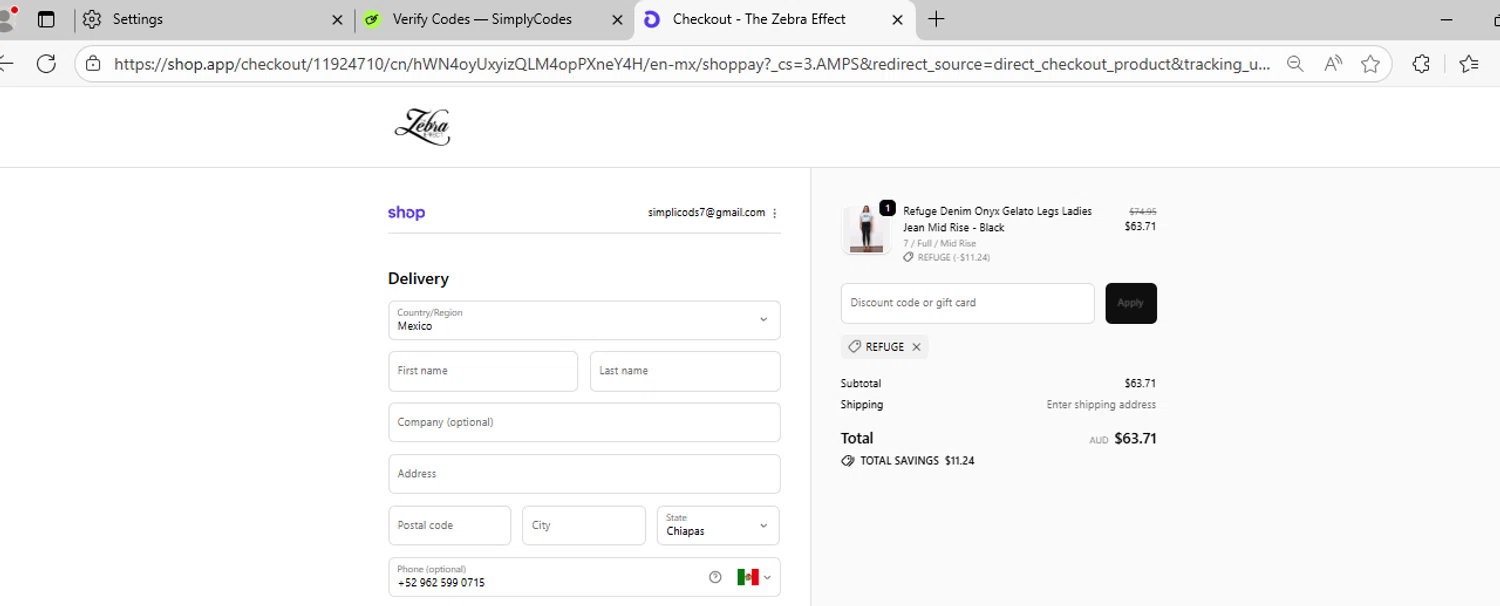The height and width of the screenshot is (606, 1500).
Task: Click the Delivery section heading
Action: (418, 279)
